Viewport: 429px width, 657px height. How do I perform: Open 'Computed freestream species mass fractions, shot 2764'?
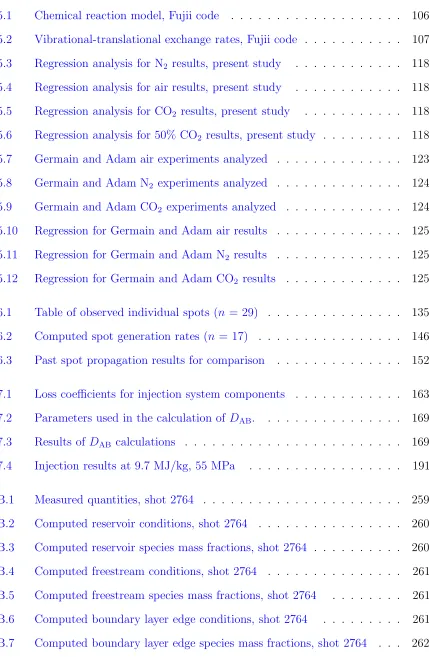pyautogui.click(x=175, y=595)
